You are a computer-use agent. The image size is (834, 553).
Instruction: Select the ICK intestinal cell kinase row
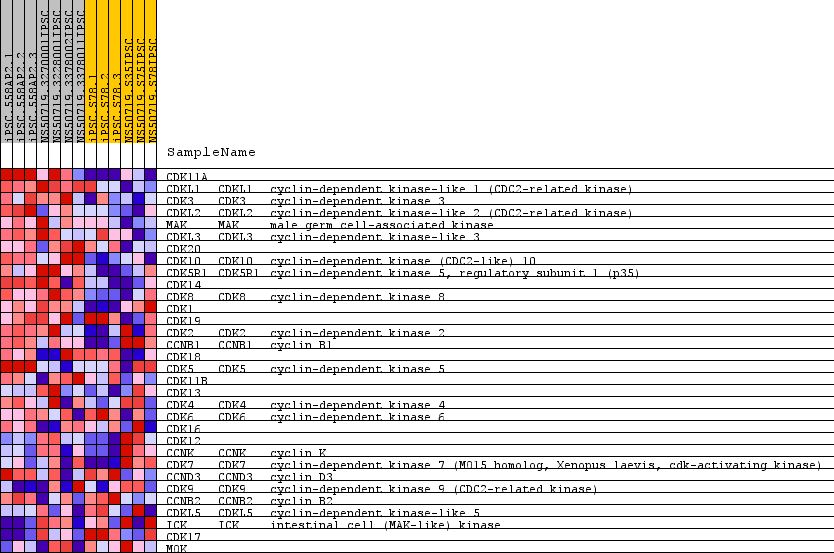pyautogui.click(x=332, y=525)
